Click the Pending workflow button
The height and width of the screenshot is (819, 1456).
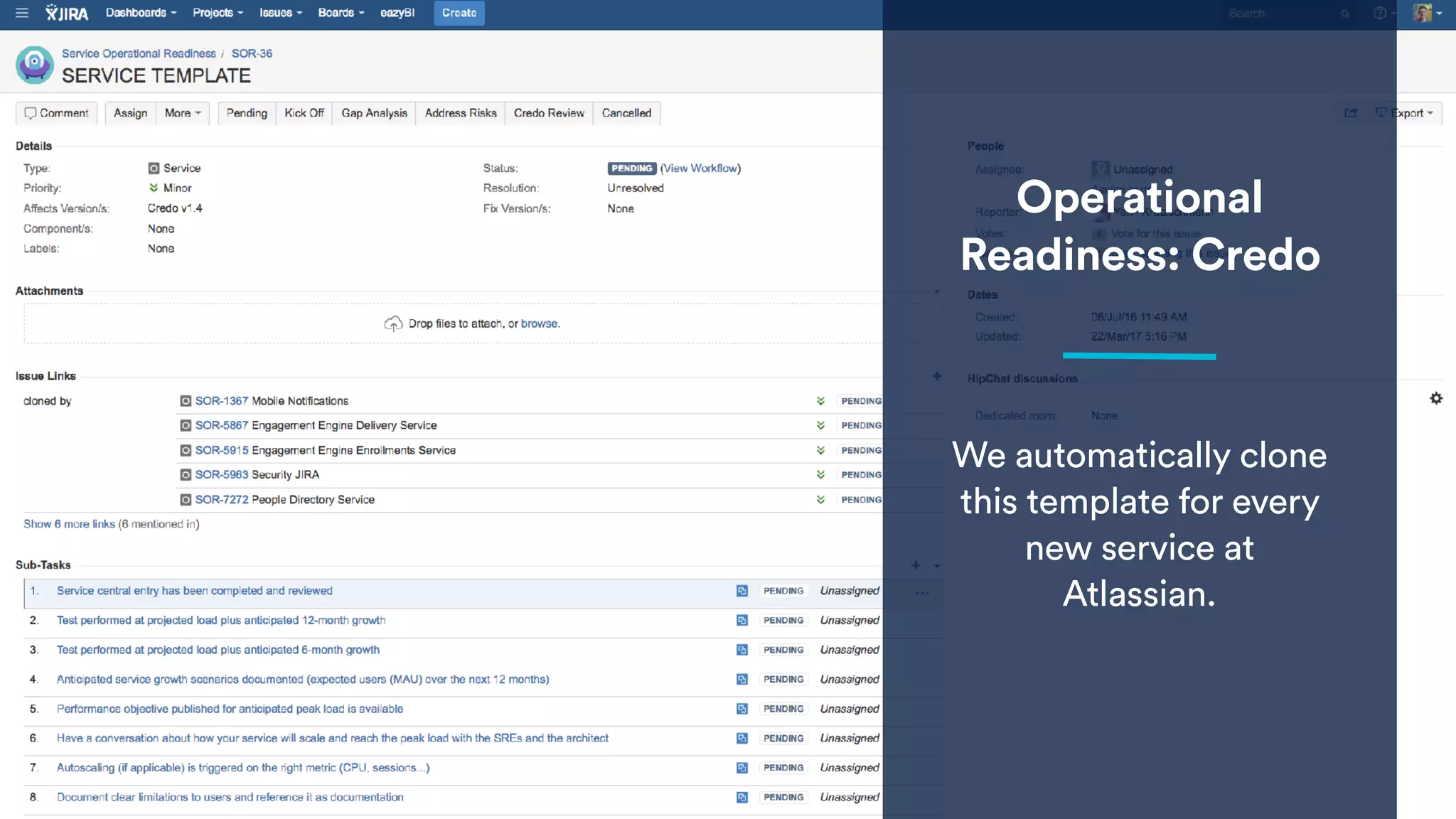pyautogui.click(x=247, y=113)
